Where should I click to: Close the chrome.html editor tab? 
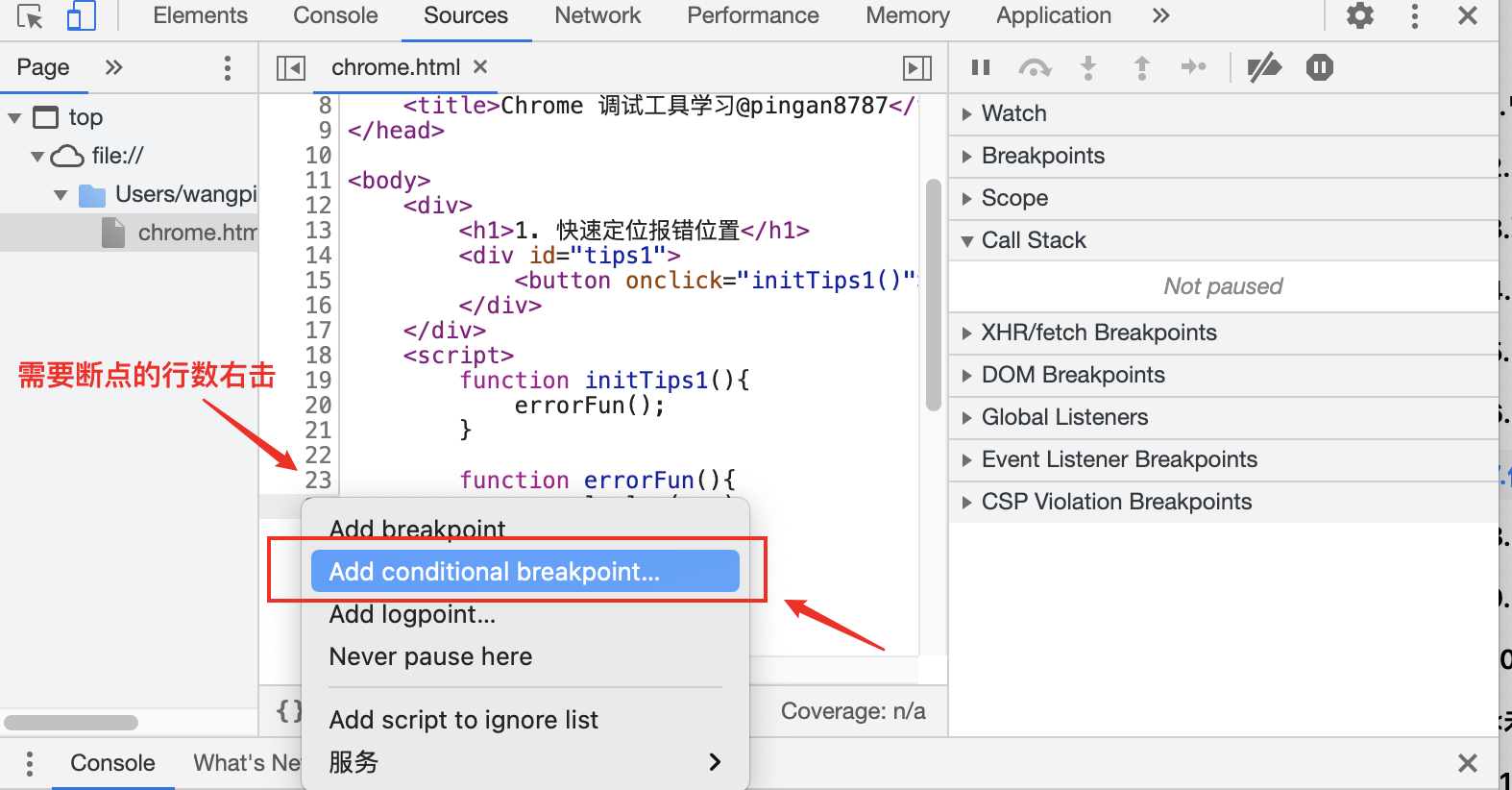tap(480, 66)
